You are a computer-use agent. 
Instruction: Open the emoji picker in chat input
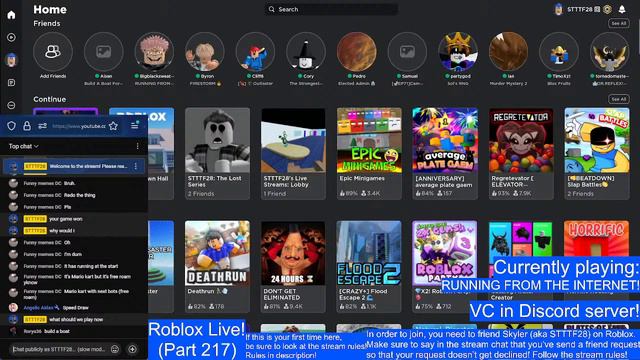[115, 349]
